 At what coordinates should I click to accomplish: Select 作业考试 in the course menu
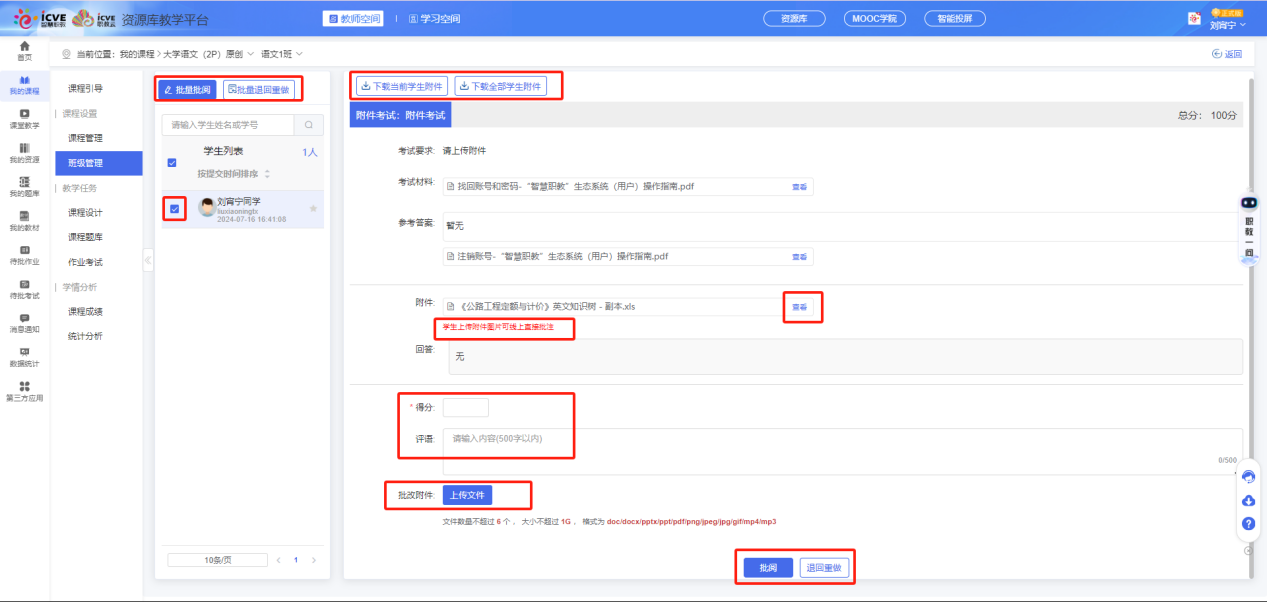click(85, 262)
